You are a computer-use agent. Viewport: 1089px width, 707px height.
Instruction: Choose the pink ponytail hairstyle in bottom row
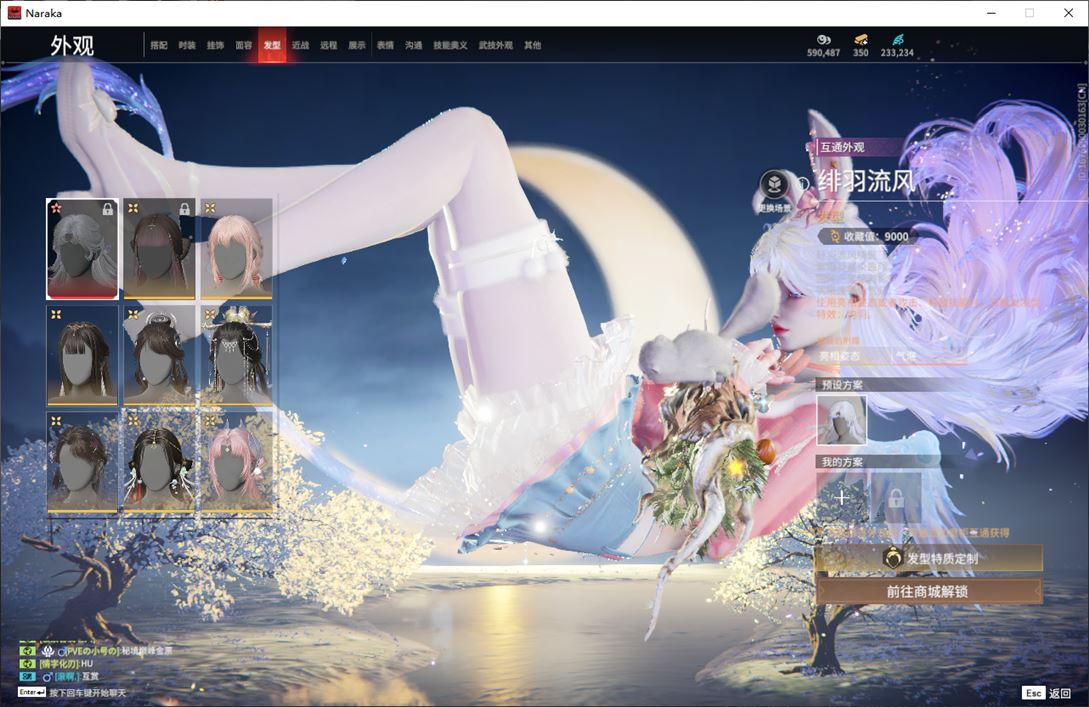pos(236,462)
